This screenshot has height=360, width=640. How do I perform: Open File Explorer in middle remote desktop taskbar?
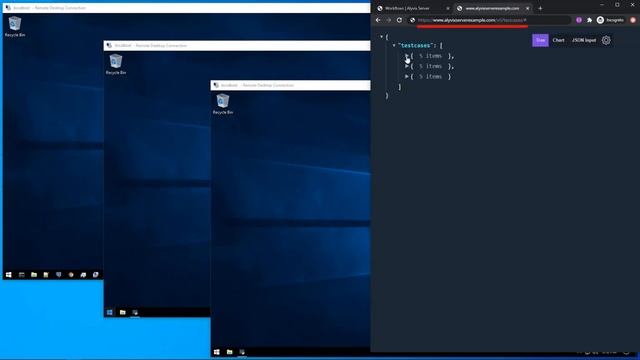[x=122, y=312]
